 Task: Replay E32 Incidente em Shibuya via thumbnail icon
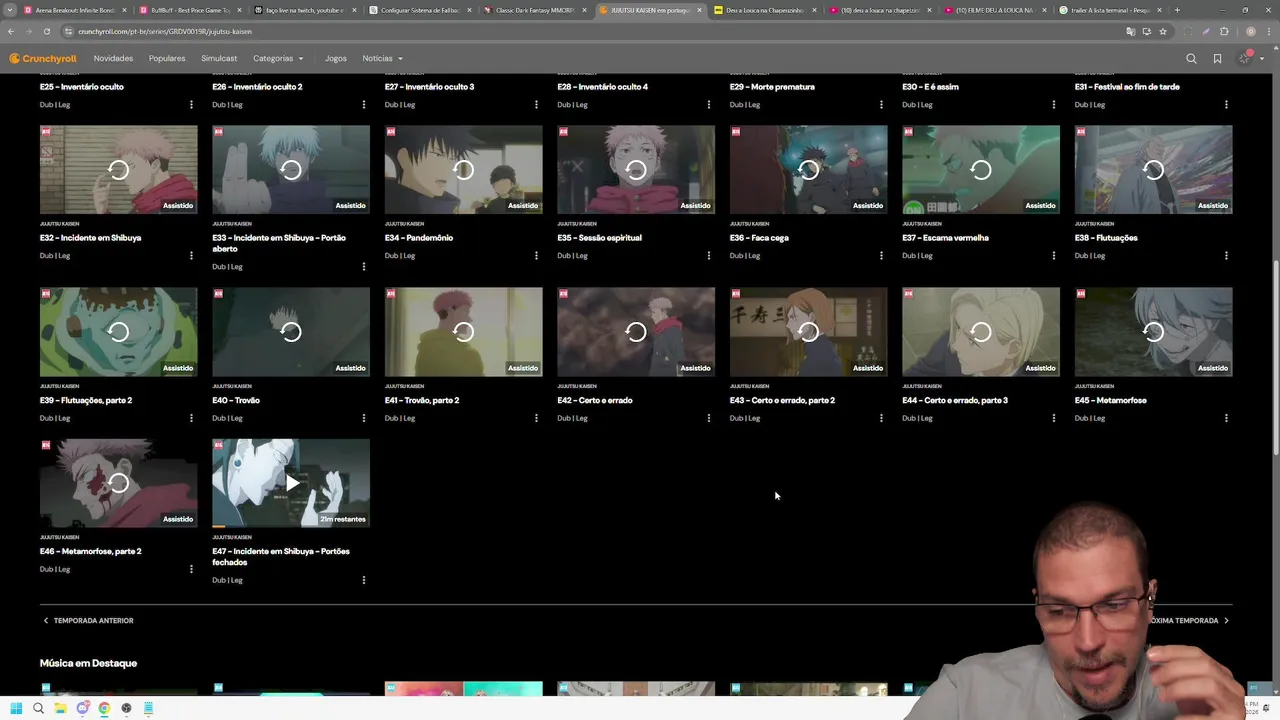click(x=118, y=170)
